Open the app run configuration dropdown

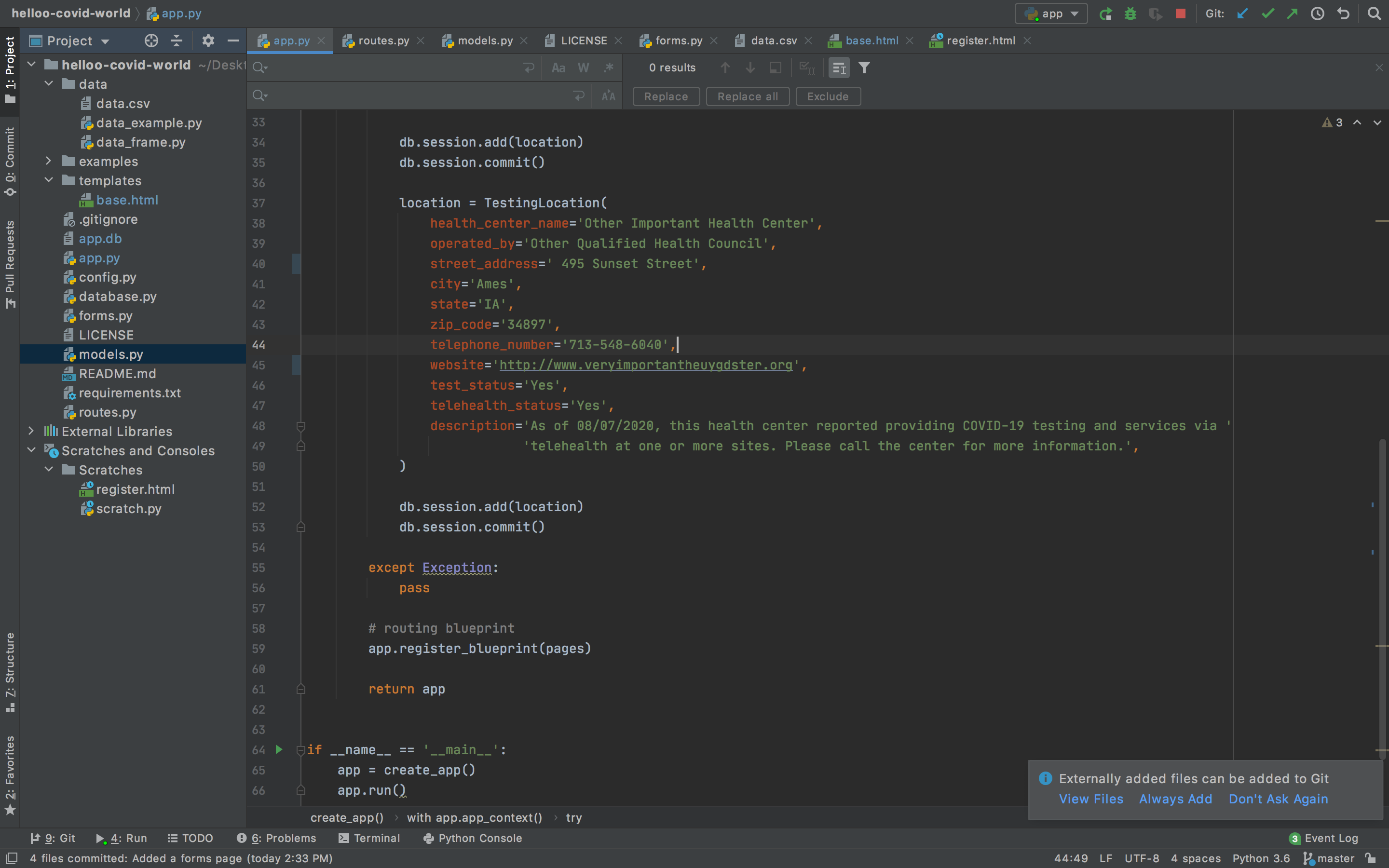tap(1051, 14)
